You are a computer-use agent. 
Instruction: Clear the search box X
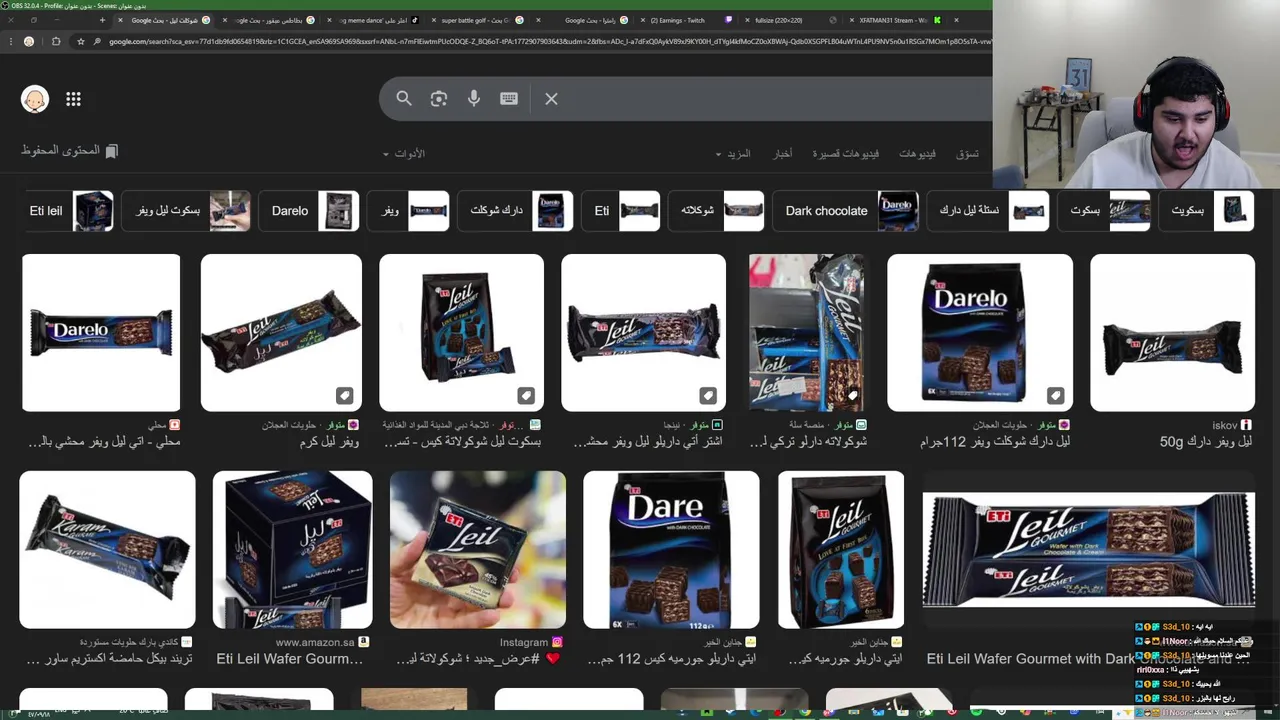(x=551, y=99)
